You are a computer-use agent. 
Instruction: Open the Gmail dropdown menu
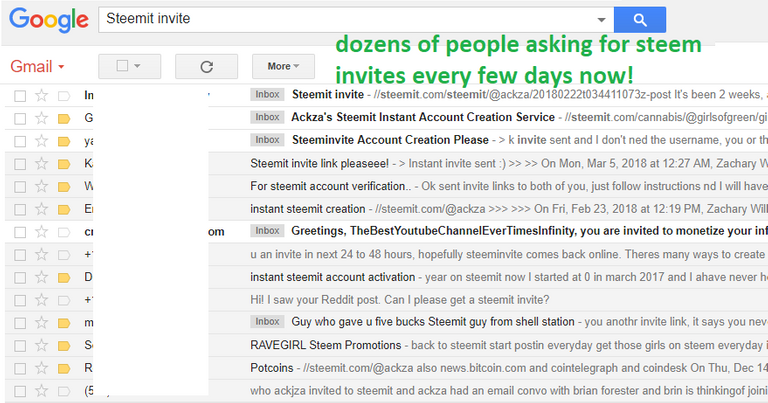(38, 67)
